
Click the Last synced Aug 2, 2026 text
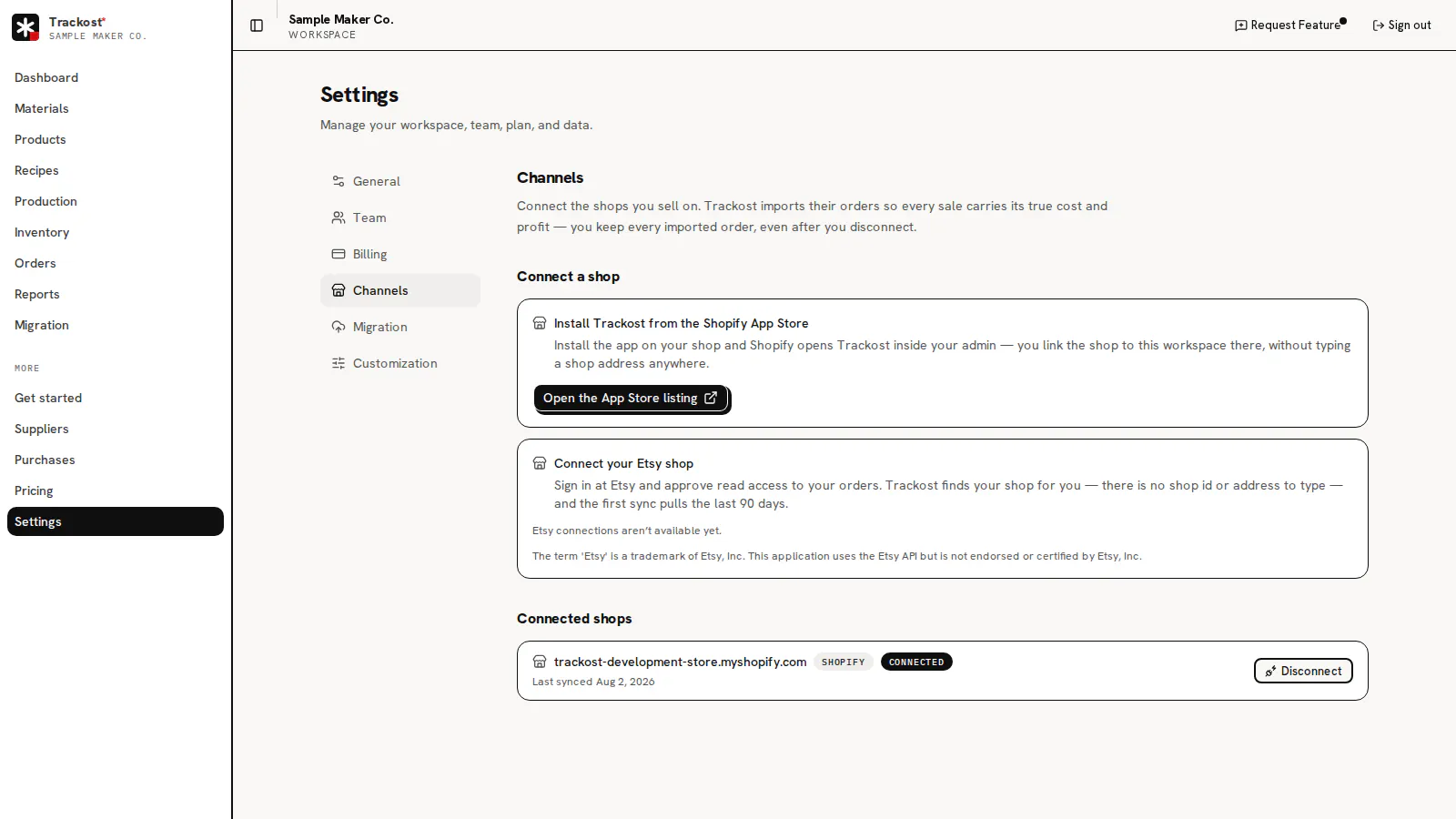[593, 682]
